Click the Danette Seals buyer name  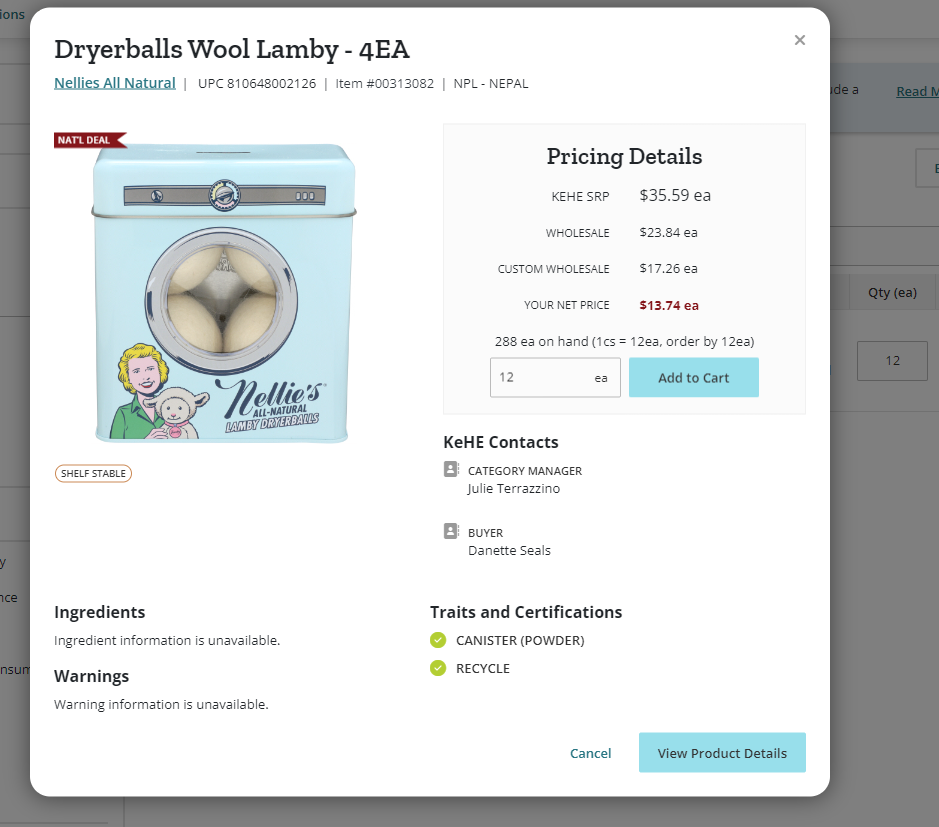[x=509, y=550]
